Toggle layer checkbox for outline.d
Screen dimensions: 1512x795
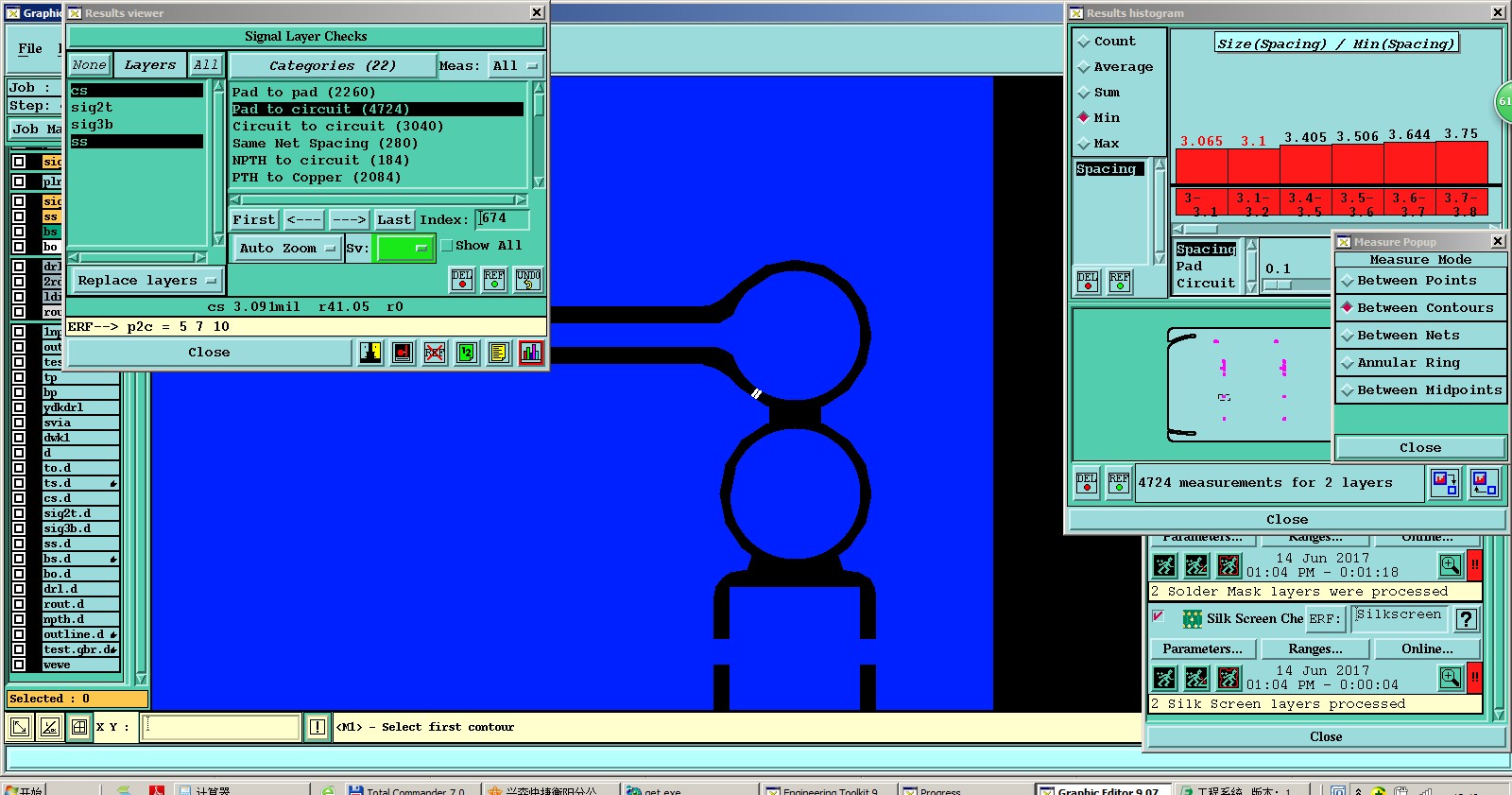pyautogui.click(x=18, y=634)
